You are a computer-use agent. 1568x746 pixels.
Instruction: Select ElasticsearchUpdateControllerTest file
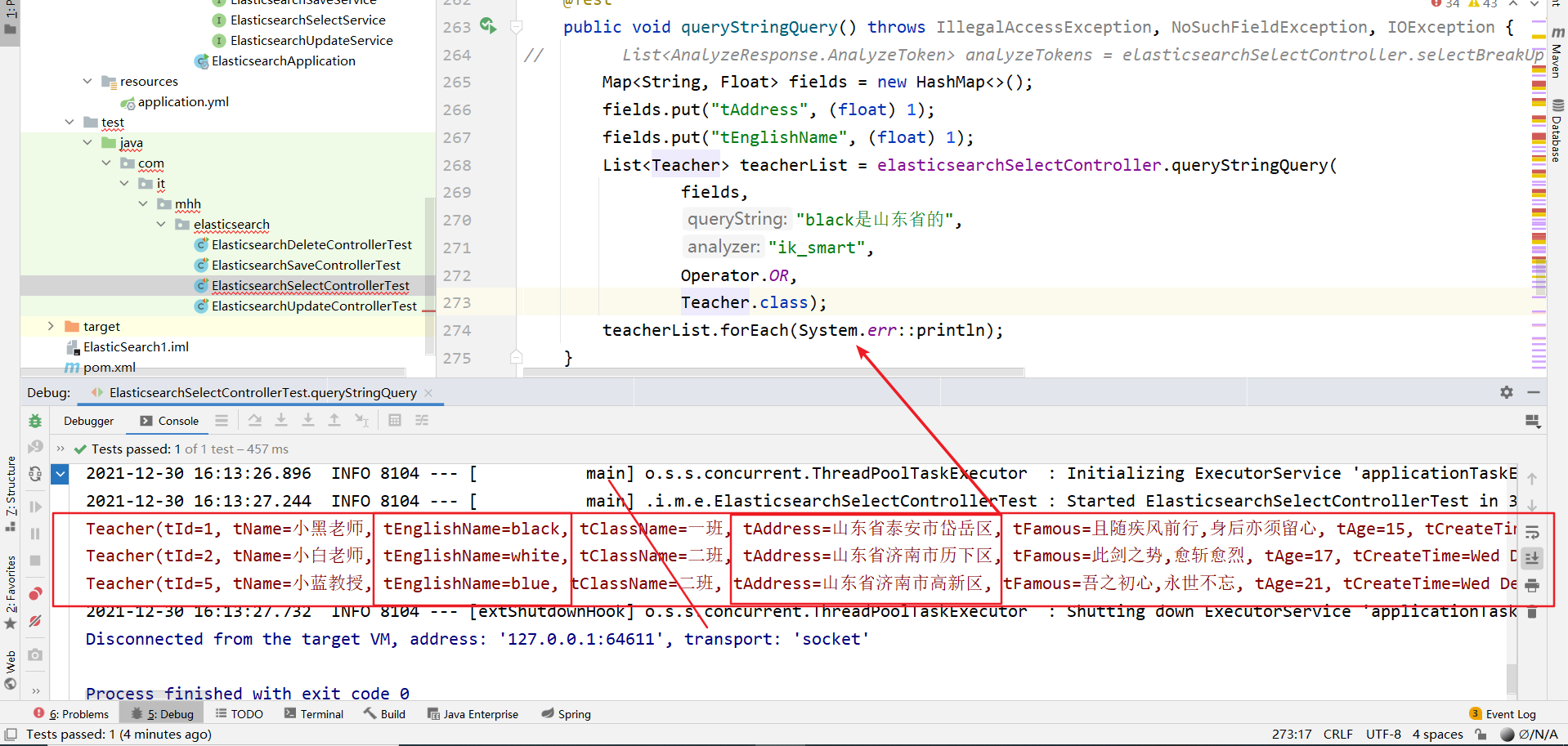click(x=306, y=306)
